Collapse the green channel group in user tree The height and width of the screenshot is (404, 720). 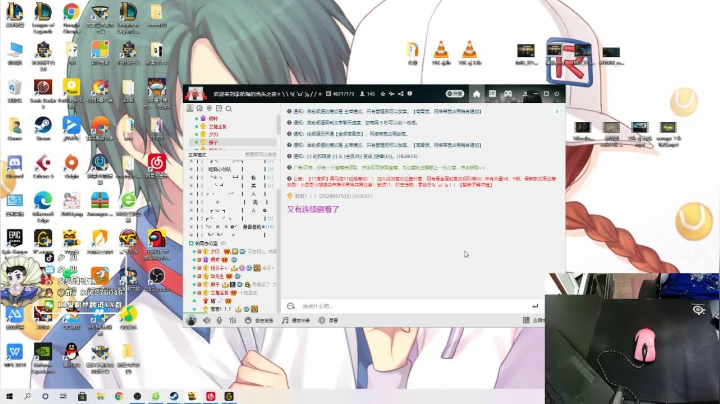pyautogui.click(x=191, y=243)
